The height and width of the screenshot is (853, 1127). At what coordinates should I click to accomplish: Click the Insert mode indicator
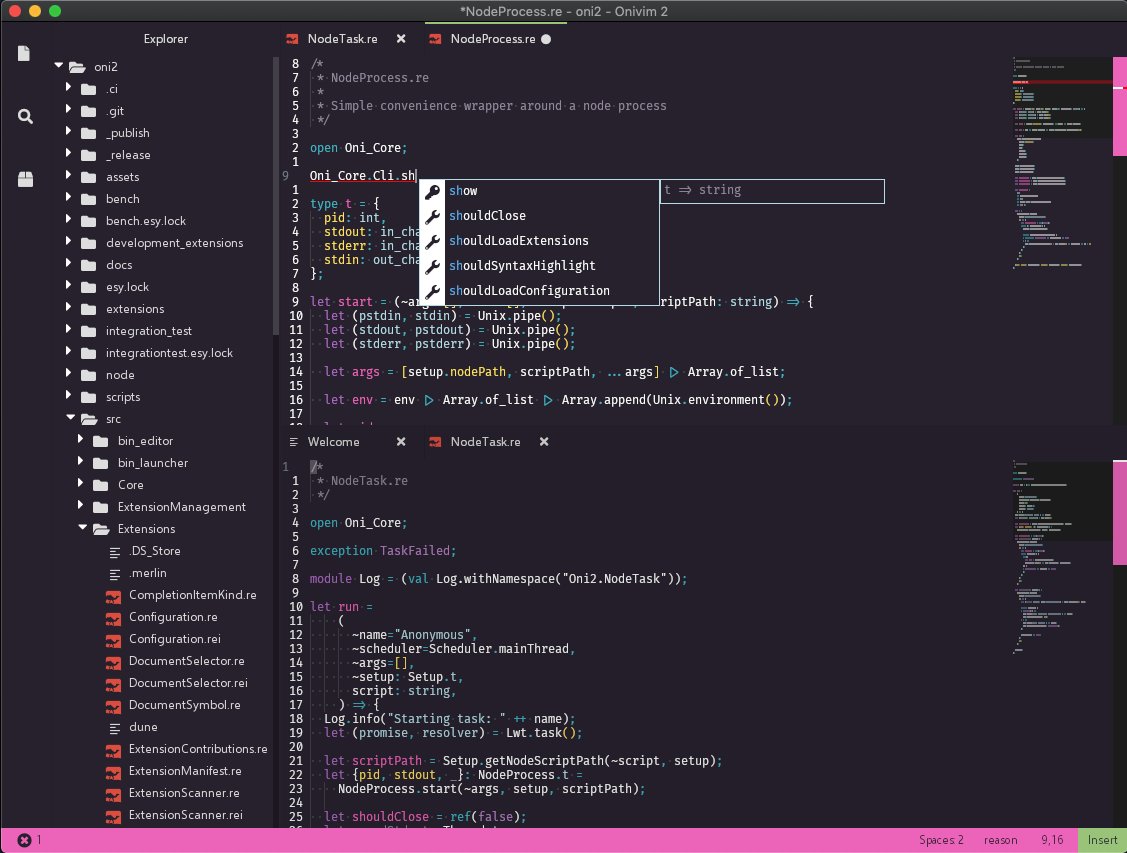pos(1102,840)
